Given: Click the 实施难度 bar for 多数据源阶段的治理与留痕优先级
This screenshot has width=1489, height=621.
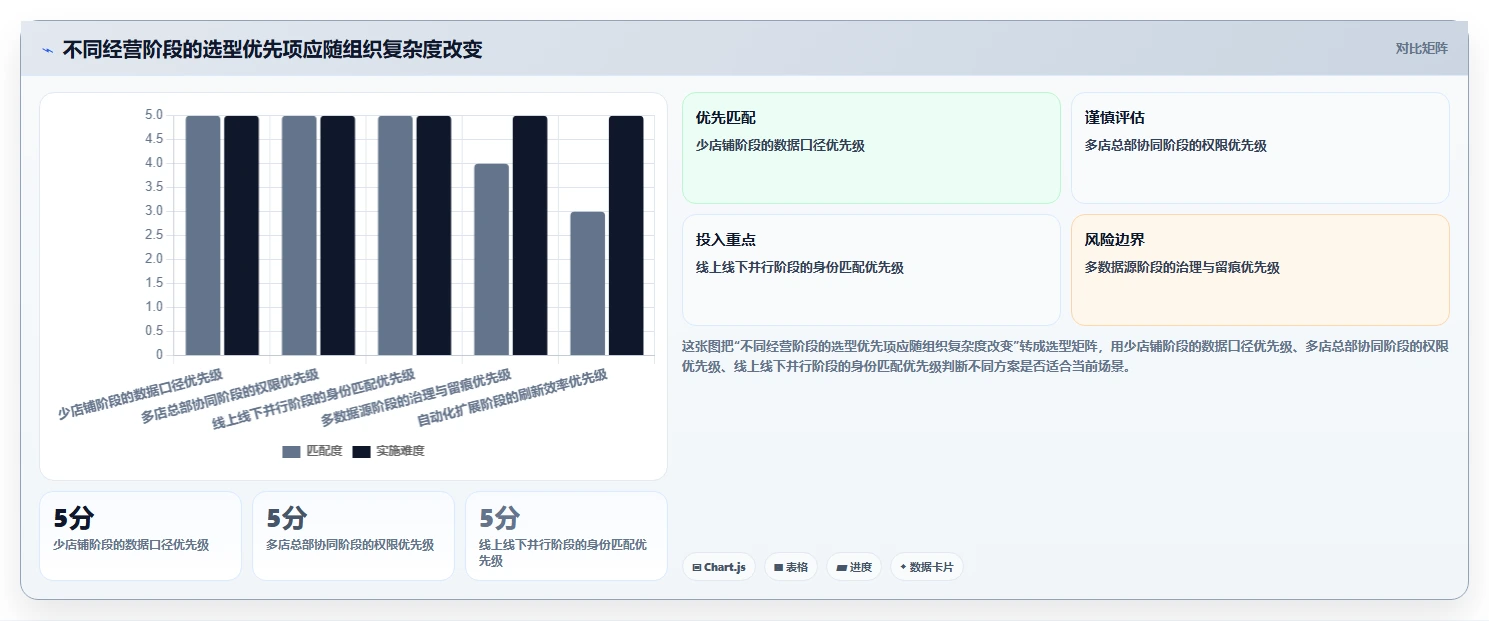Looking at the screenshot, I should tap(530, 235).
